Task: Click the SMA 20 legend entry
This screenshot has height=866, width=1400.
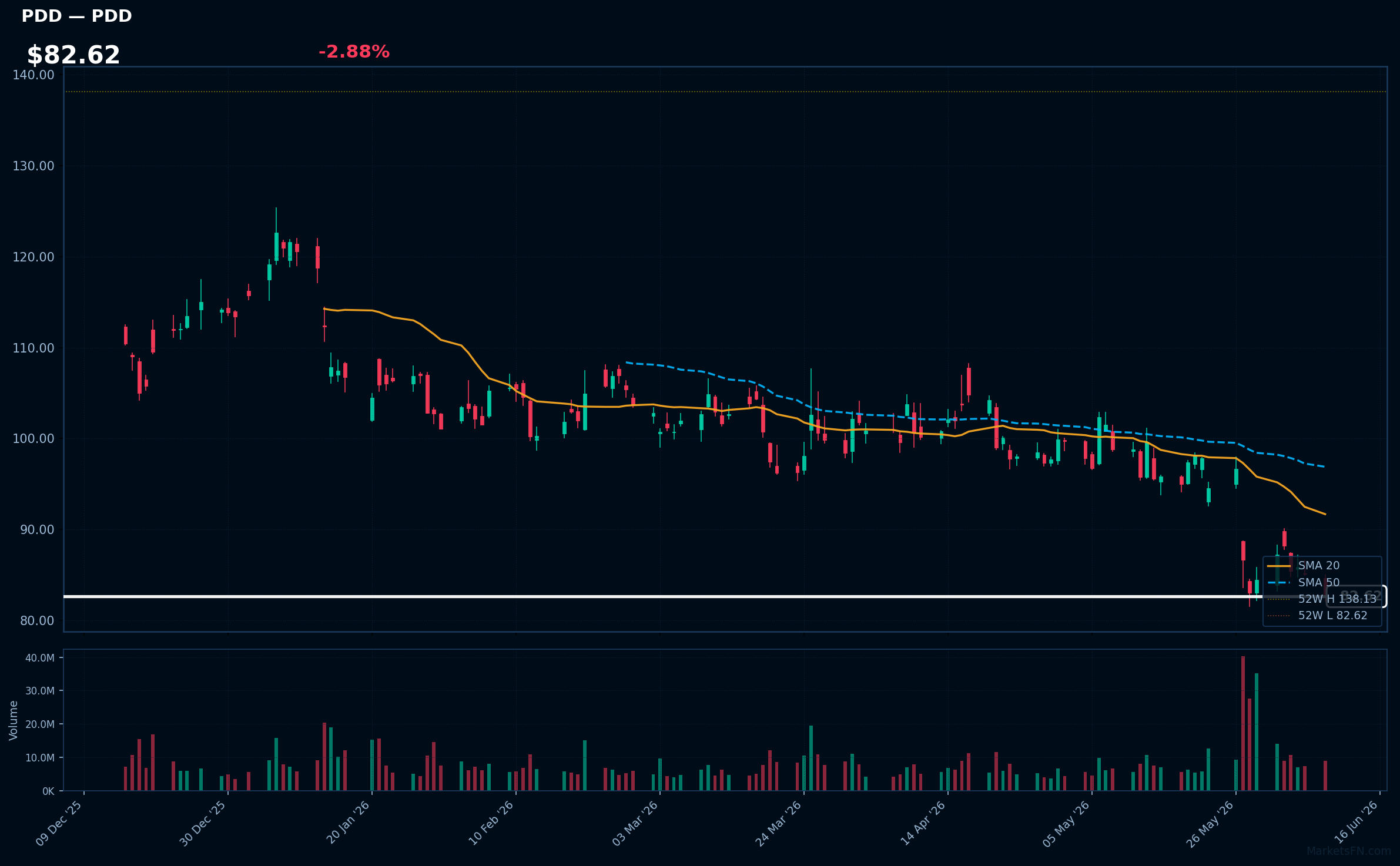Action: click(x=1303, y=565)
